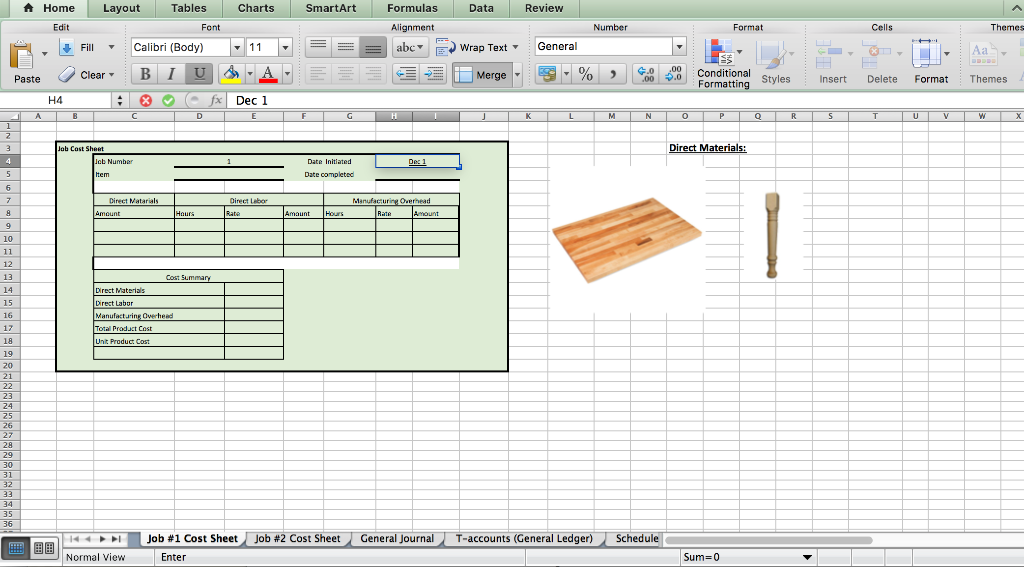Screen dimensions: 1024x567
Task: Open Merge options dropdown arrow
Action: pyautogui.click(x=517, y=74)
